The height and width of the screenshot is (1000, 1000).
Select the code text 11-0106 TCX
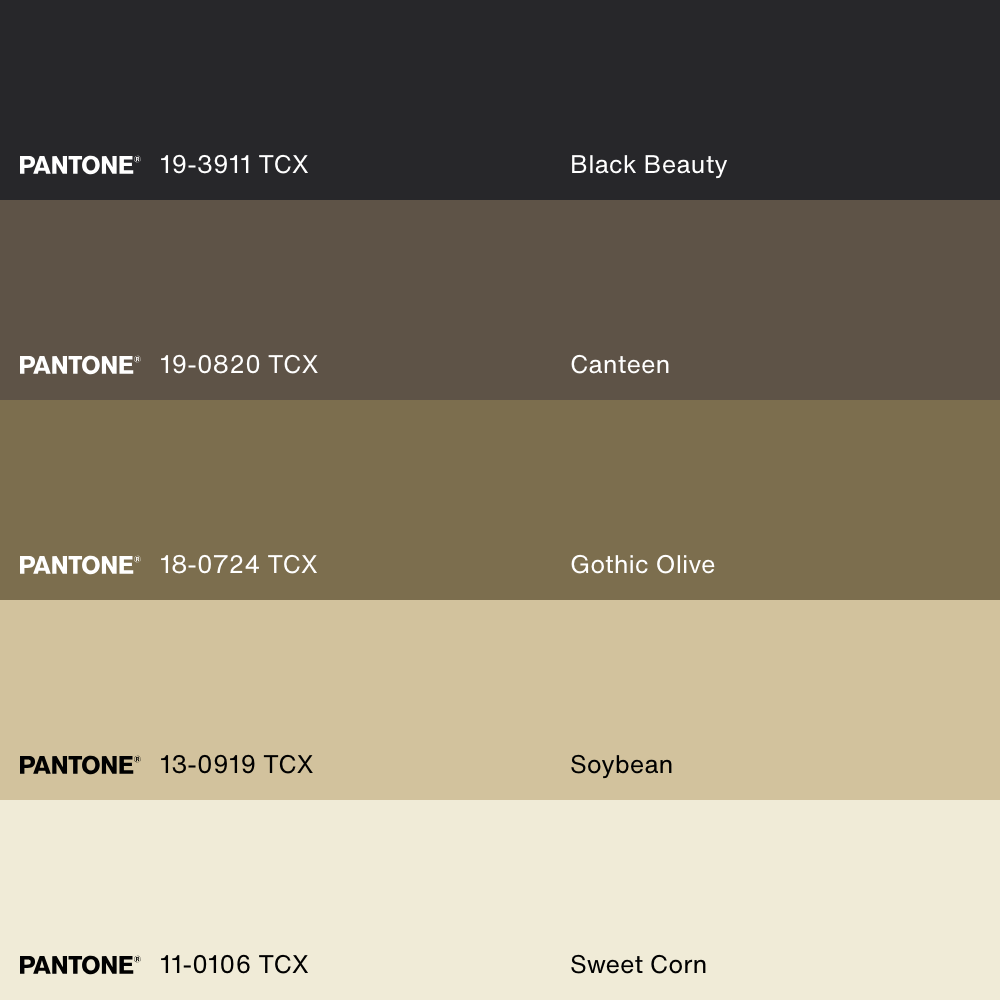click(234, 964)
